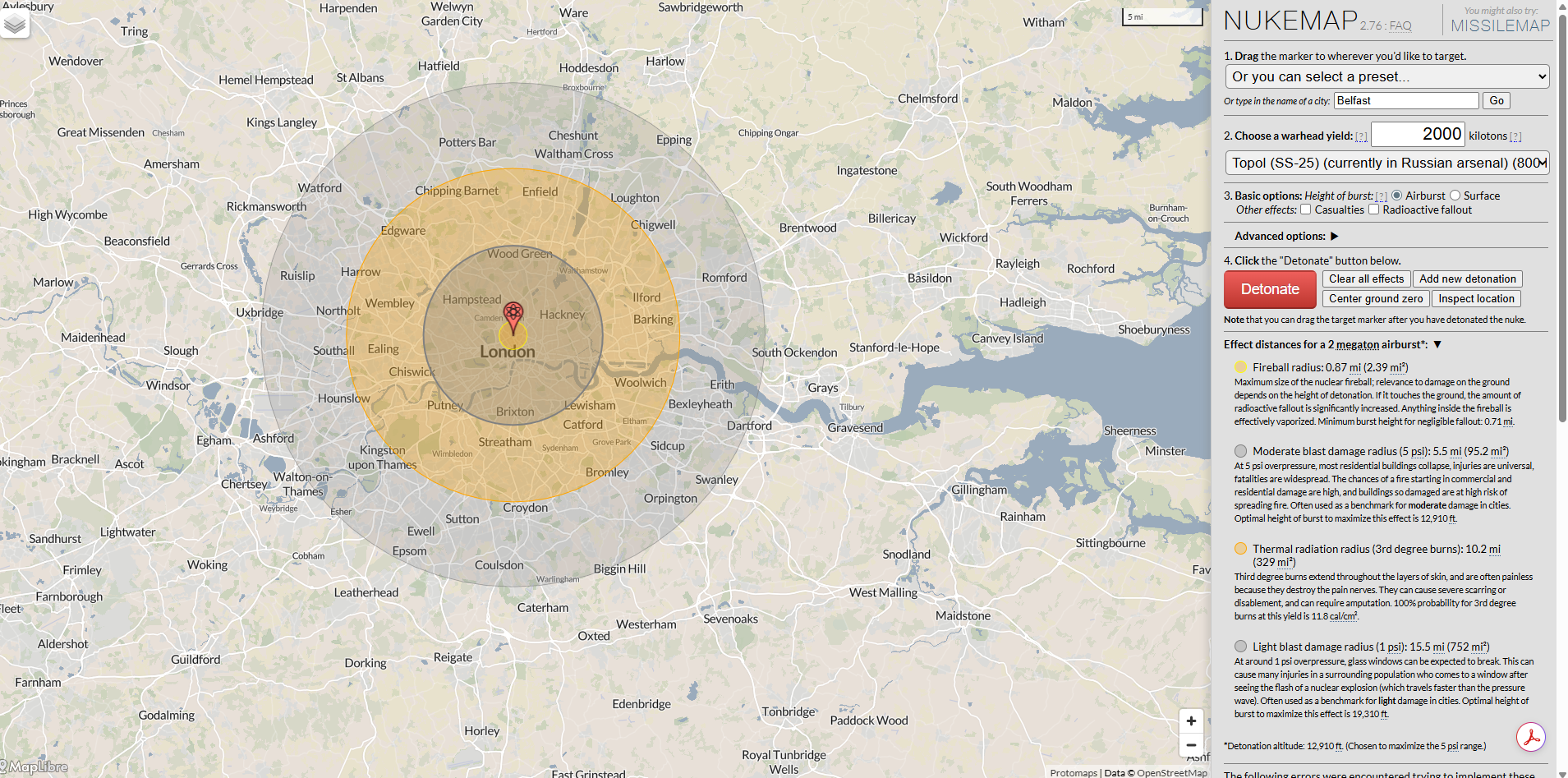Open the map layers icon

[15, 24]
